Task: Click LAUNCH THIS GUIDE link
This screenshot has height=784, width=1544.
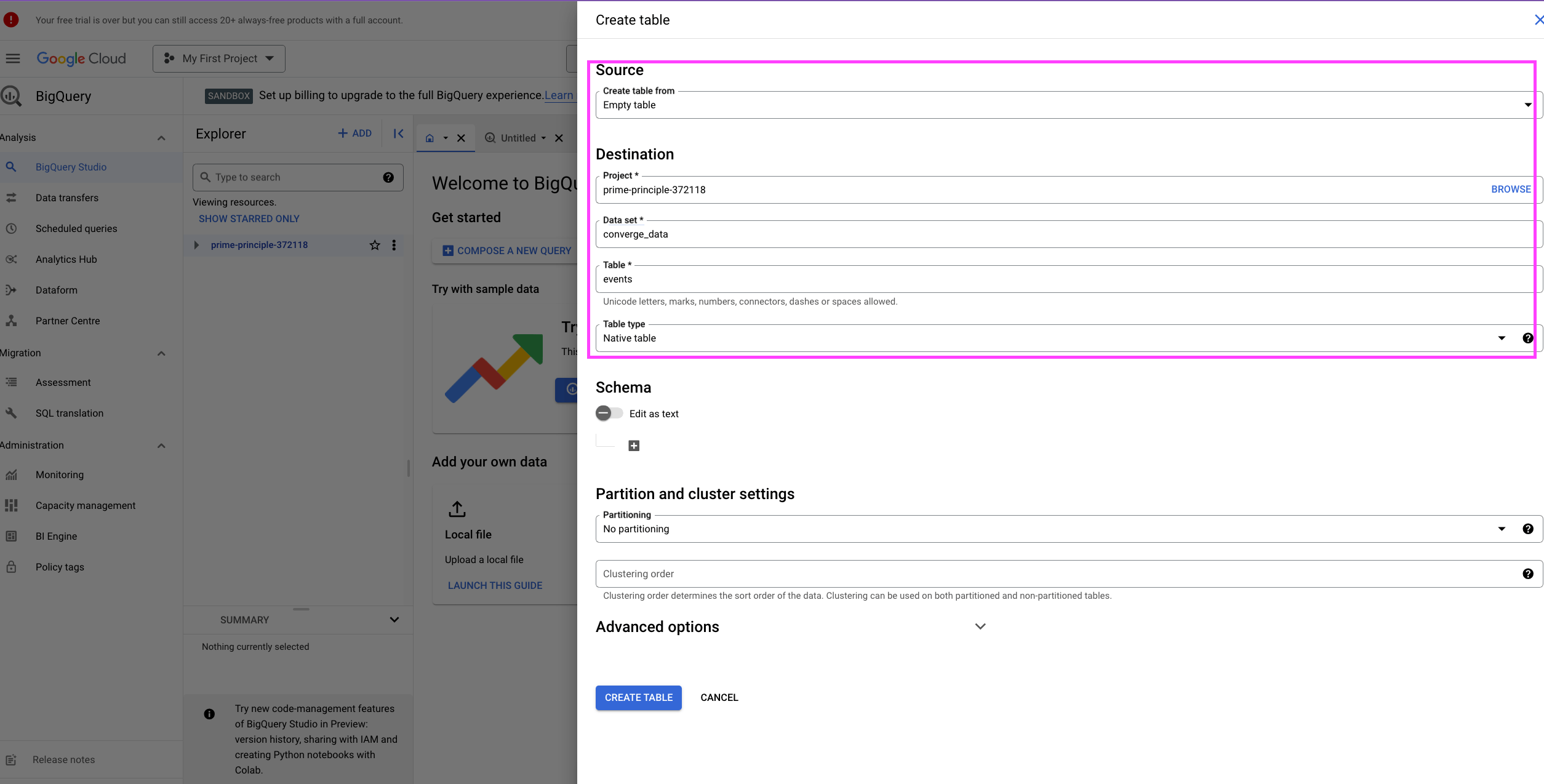Action: pyautogui.click(x=495, y=585)
